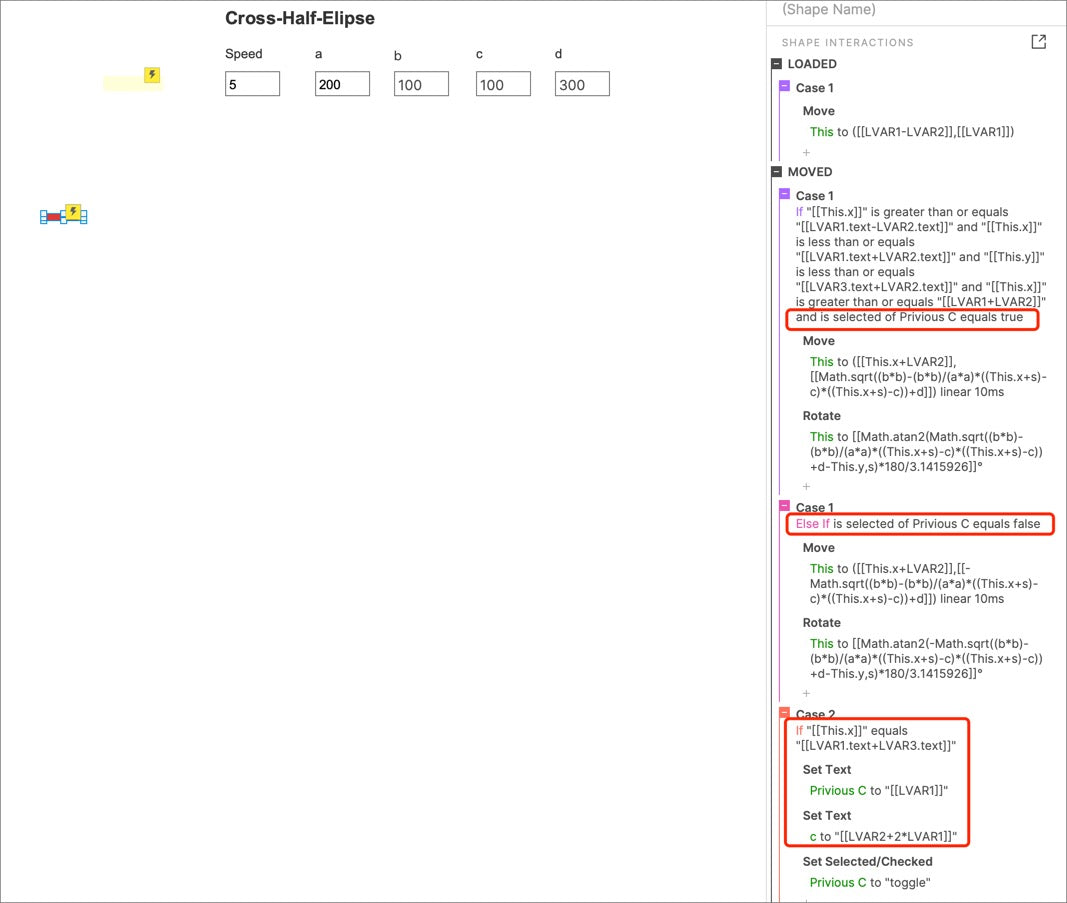Image resolution: width=1067 pixels, height=903 pixels.
Task: Click the Shape Name field
Action: click(x=900, y=10)
